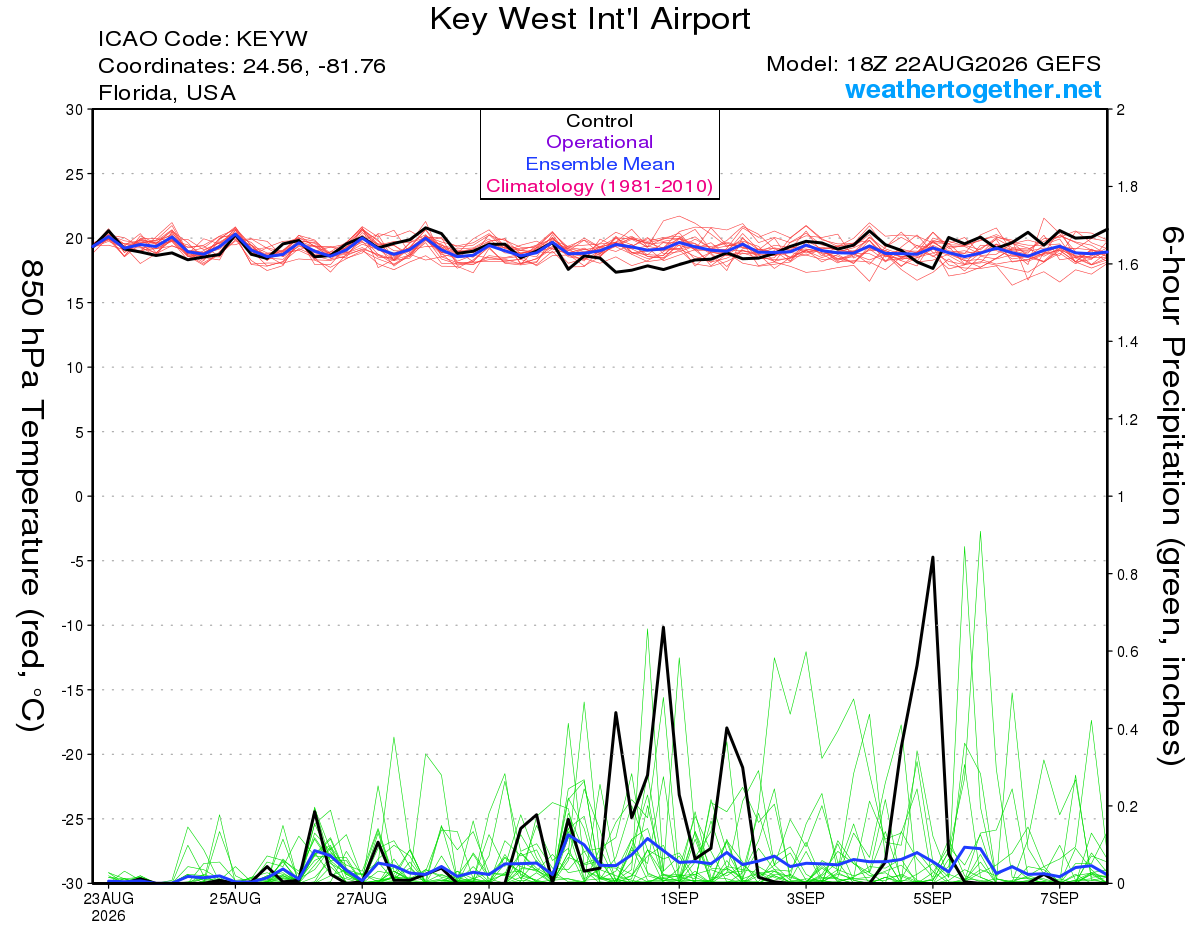Screen dimensions: 1200x927
Task: Click the 850 hPa Temperature axis title
Action: tap(32, 495)
